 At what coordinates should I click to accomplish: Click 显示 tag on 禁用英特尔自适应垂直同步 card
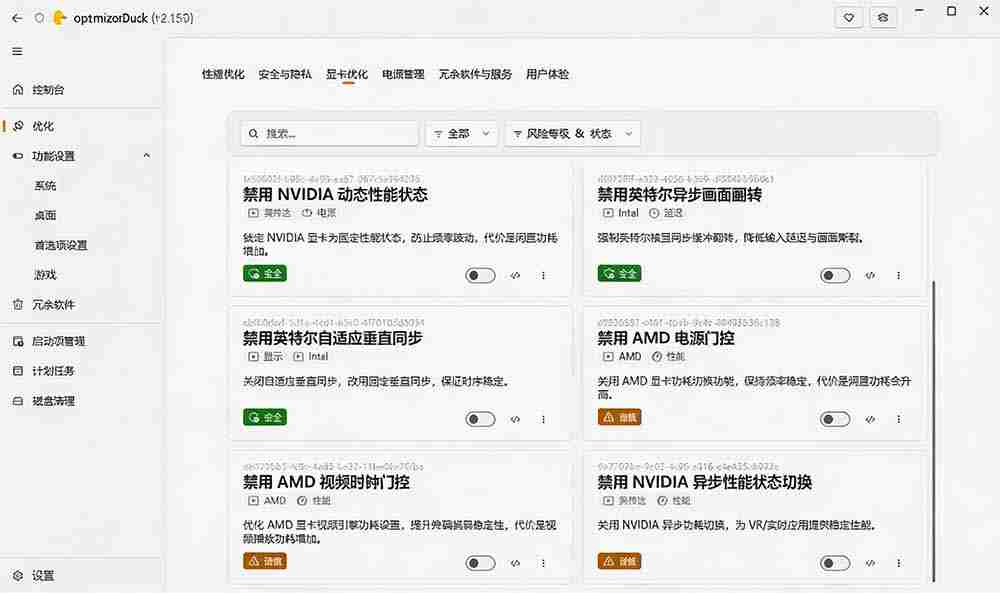click(x=266, y=356)
